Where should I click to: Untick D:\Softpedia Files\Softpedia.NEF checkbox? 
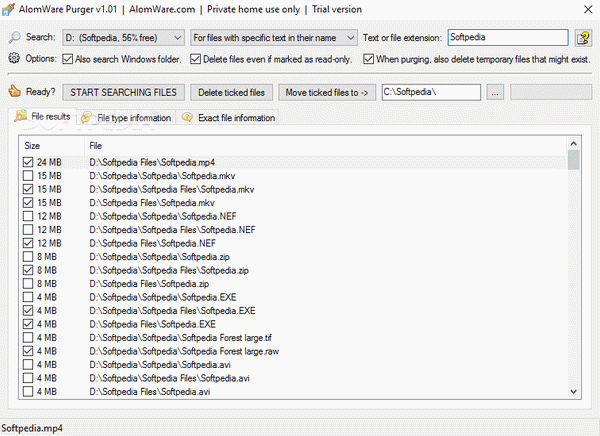(x=28, y=243)
